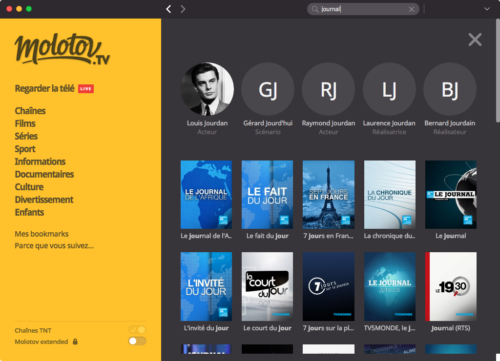Open the Le fait du jour poster
This screenshot has height=361, width=500.
coord(267,195)
